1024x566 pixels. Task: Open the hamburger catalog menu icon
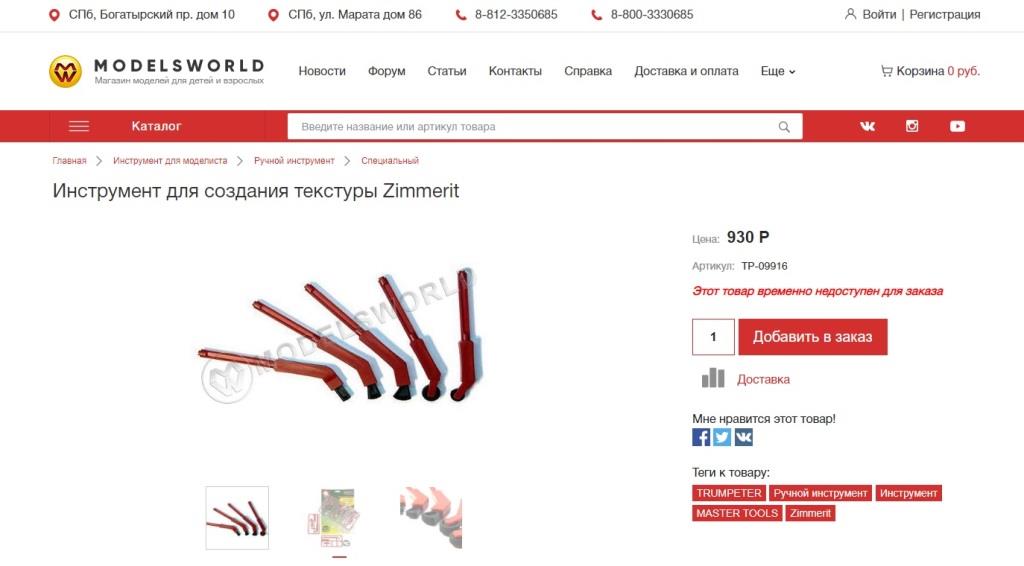(79, 126)
